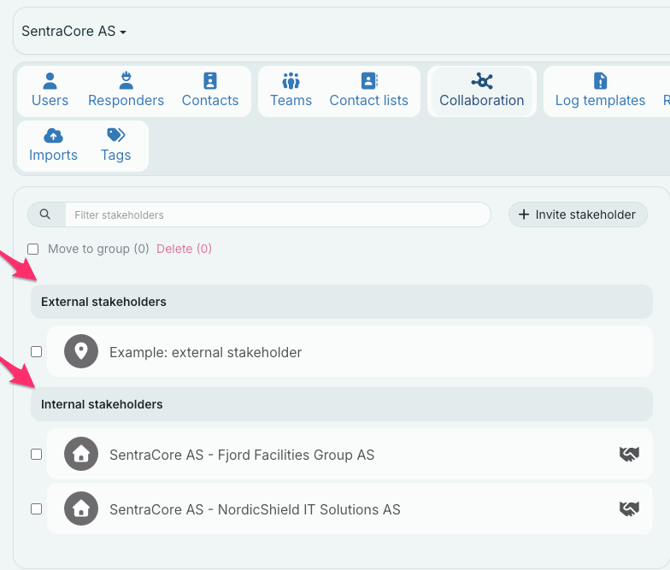670x570 pixels.
Task: Click the Tags icon
Action: pos(116,136)
